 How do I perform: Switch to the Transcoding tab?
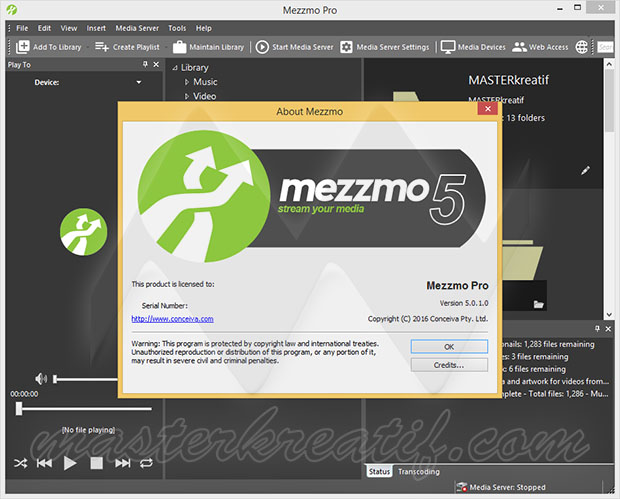coord(419,471)
